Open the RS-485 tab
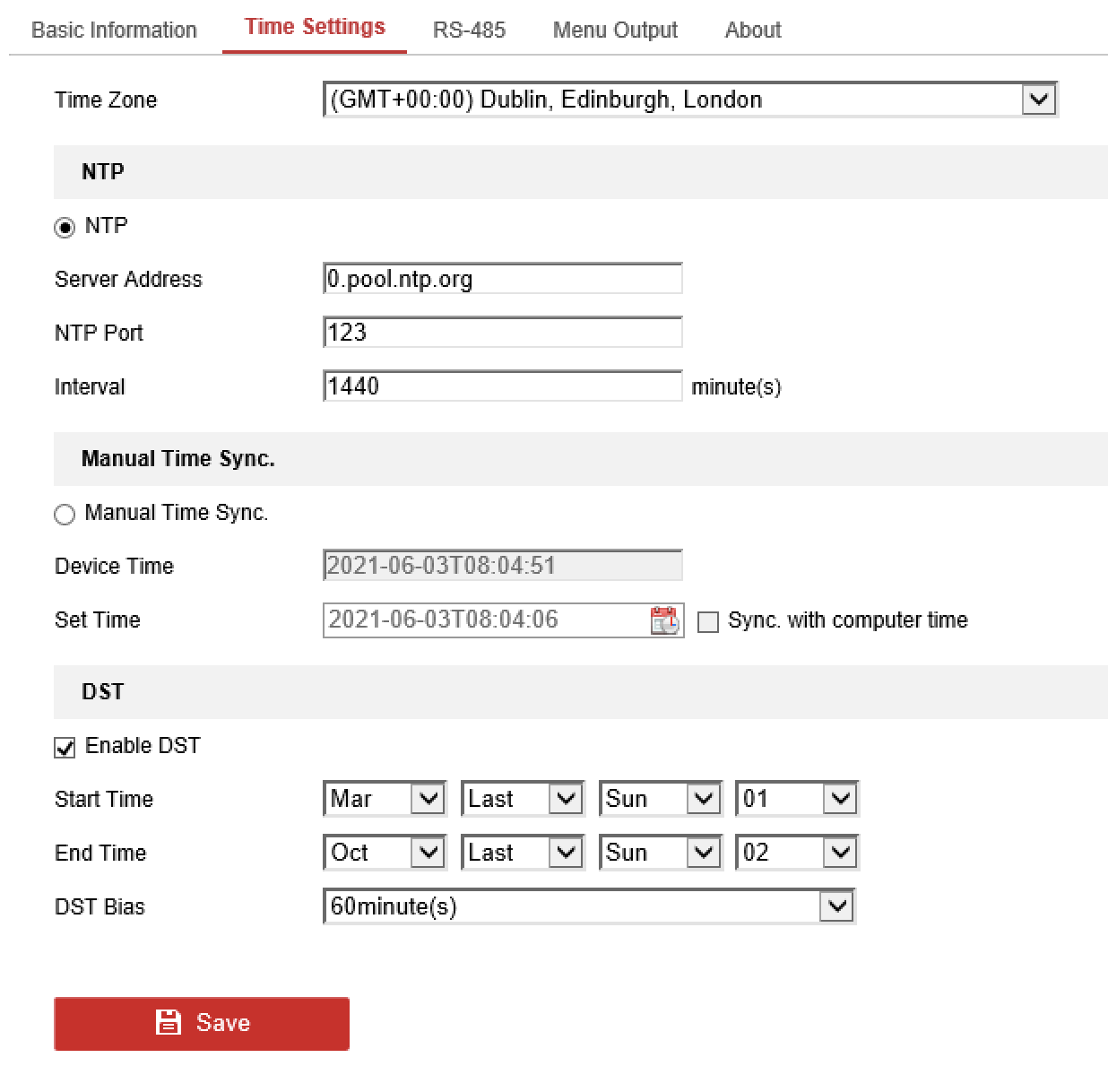Viewport: 1108px width, 1092px height. tap(469, 30)
